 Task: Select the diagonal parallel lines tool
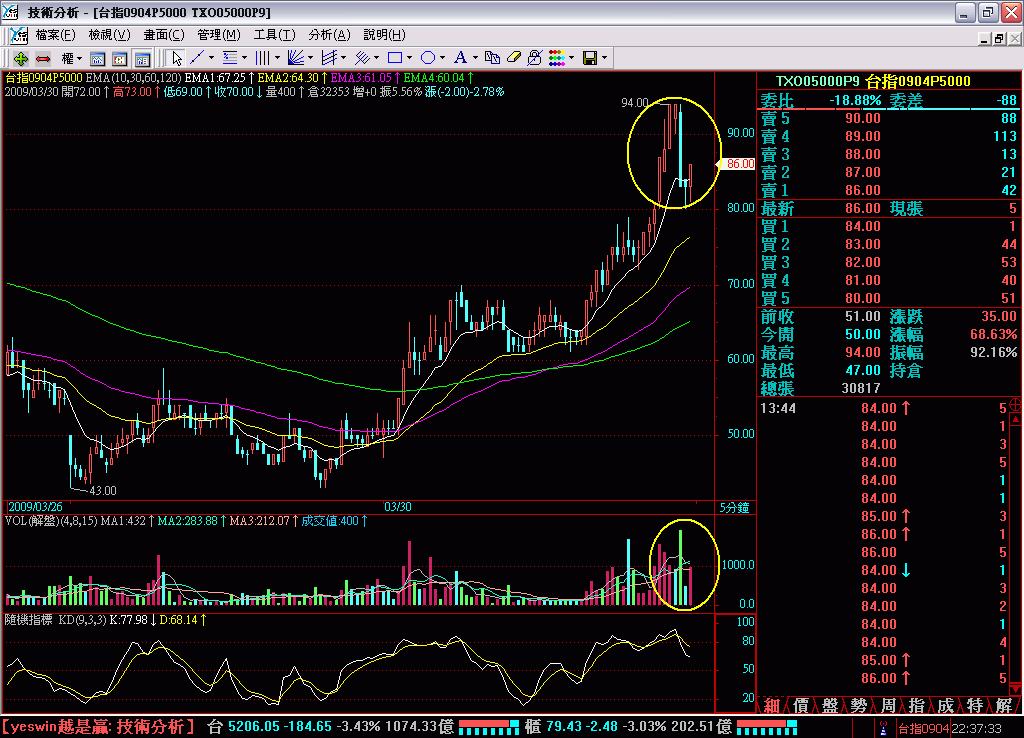(x=362, y=59)
